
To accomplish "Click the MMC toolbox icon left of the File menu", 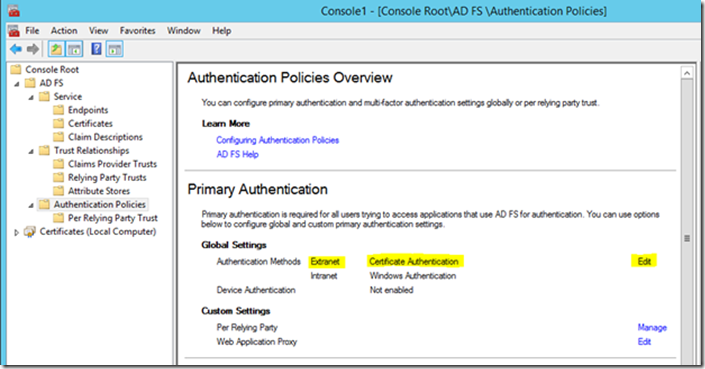I will click(x=14, y=31).
